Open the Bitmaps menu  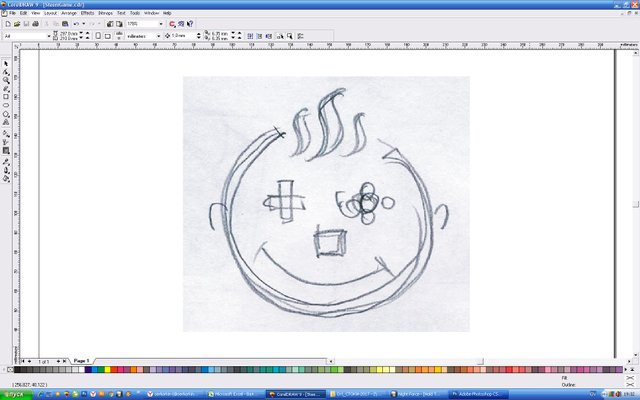click(x=105, y=13)
